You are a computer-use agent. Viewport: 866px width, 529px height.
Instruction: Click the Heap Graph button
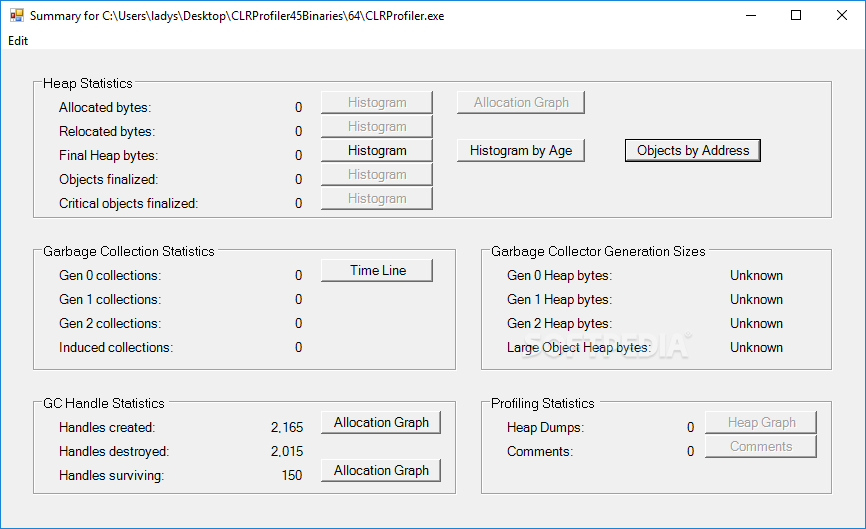tap(761, 422)
